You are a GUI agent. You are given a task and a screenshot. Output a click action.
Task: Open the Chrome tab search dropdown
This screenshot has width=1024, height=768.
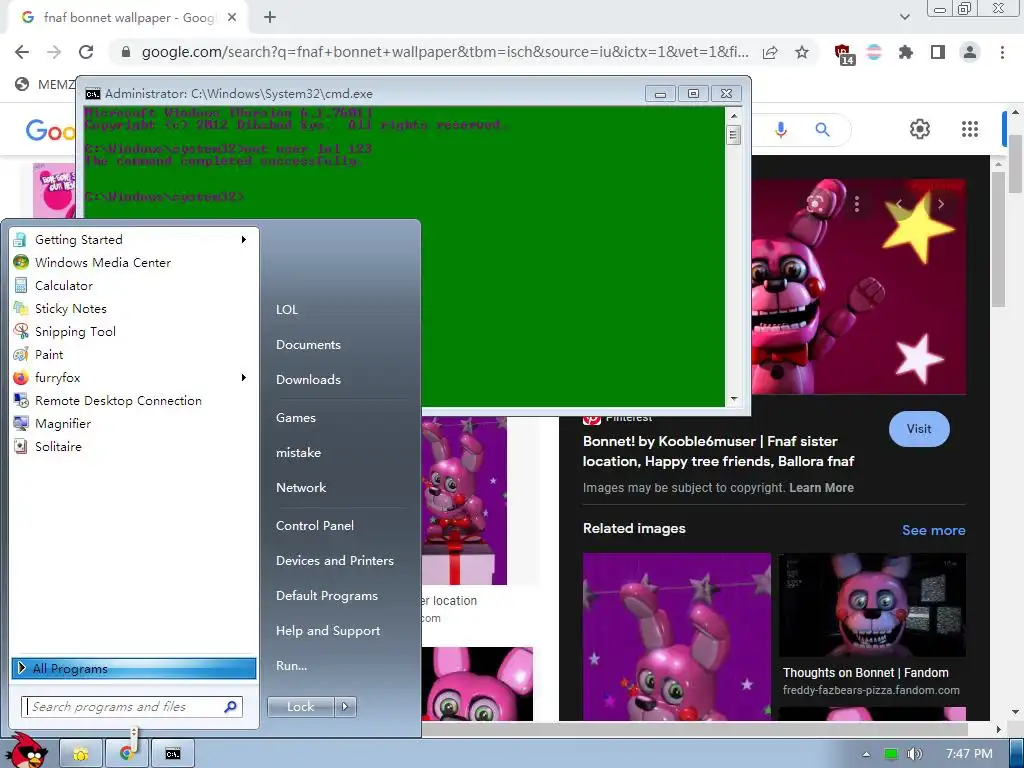point(904,17)
